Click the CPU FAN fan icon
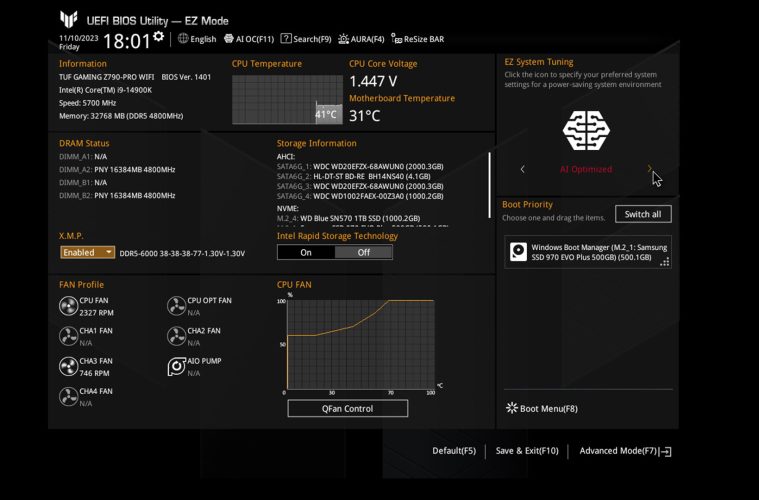Screen dimensions: 759x500 pyautogui.click(x=68, y=306)
